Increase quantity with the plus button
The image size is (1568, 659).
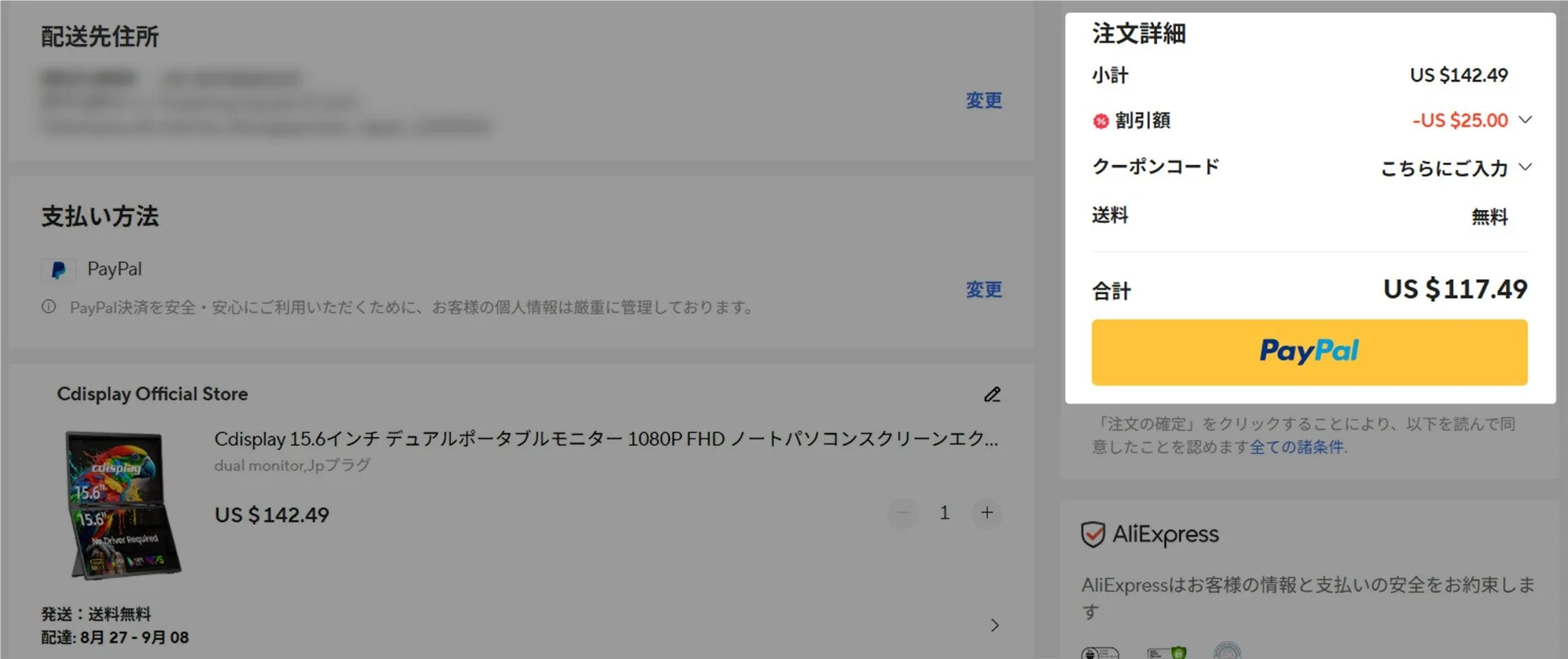(x=987, y=513)
